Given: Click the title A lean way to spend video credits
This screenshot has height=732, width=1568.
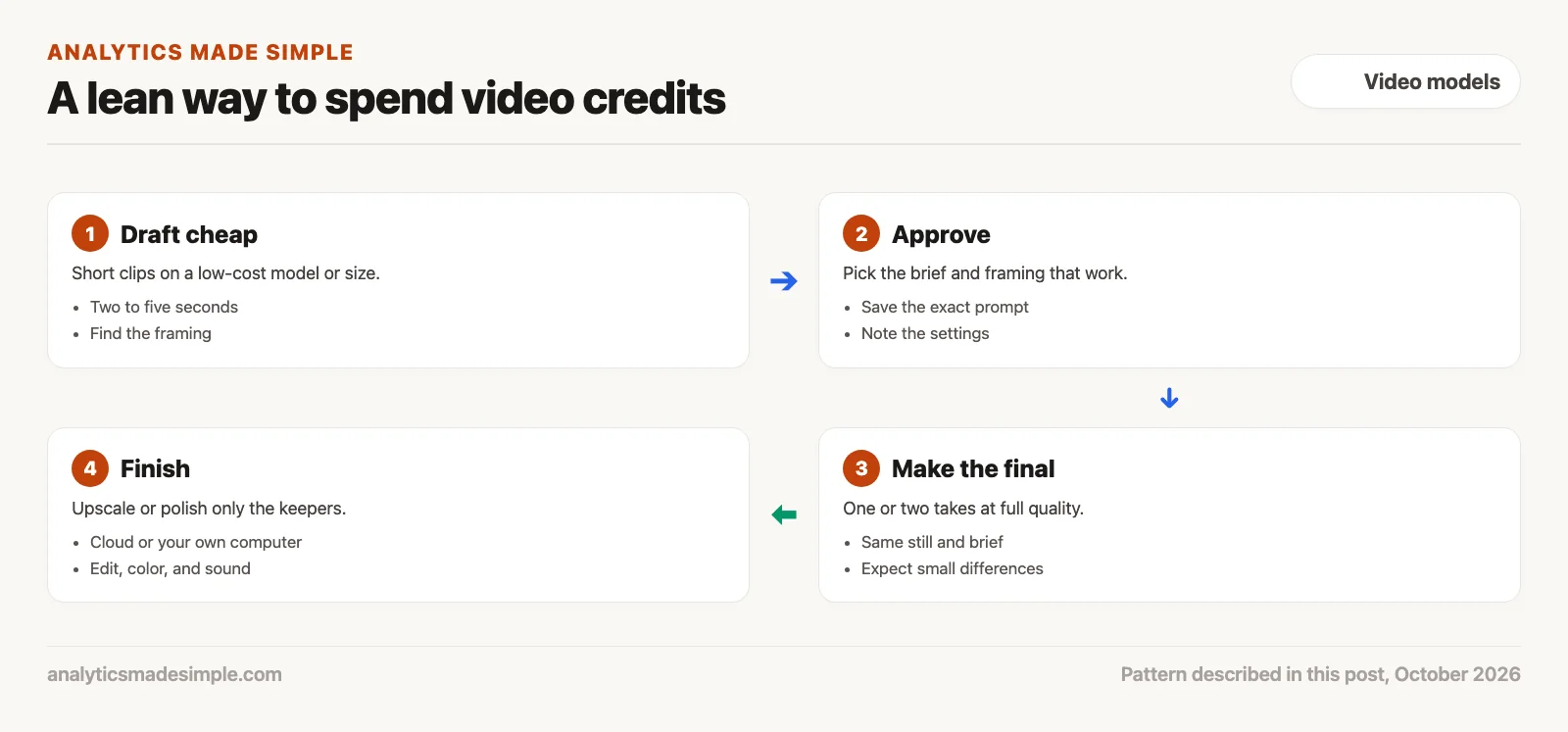Looking at the screenshot, I should tap(386, 98).
